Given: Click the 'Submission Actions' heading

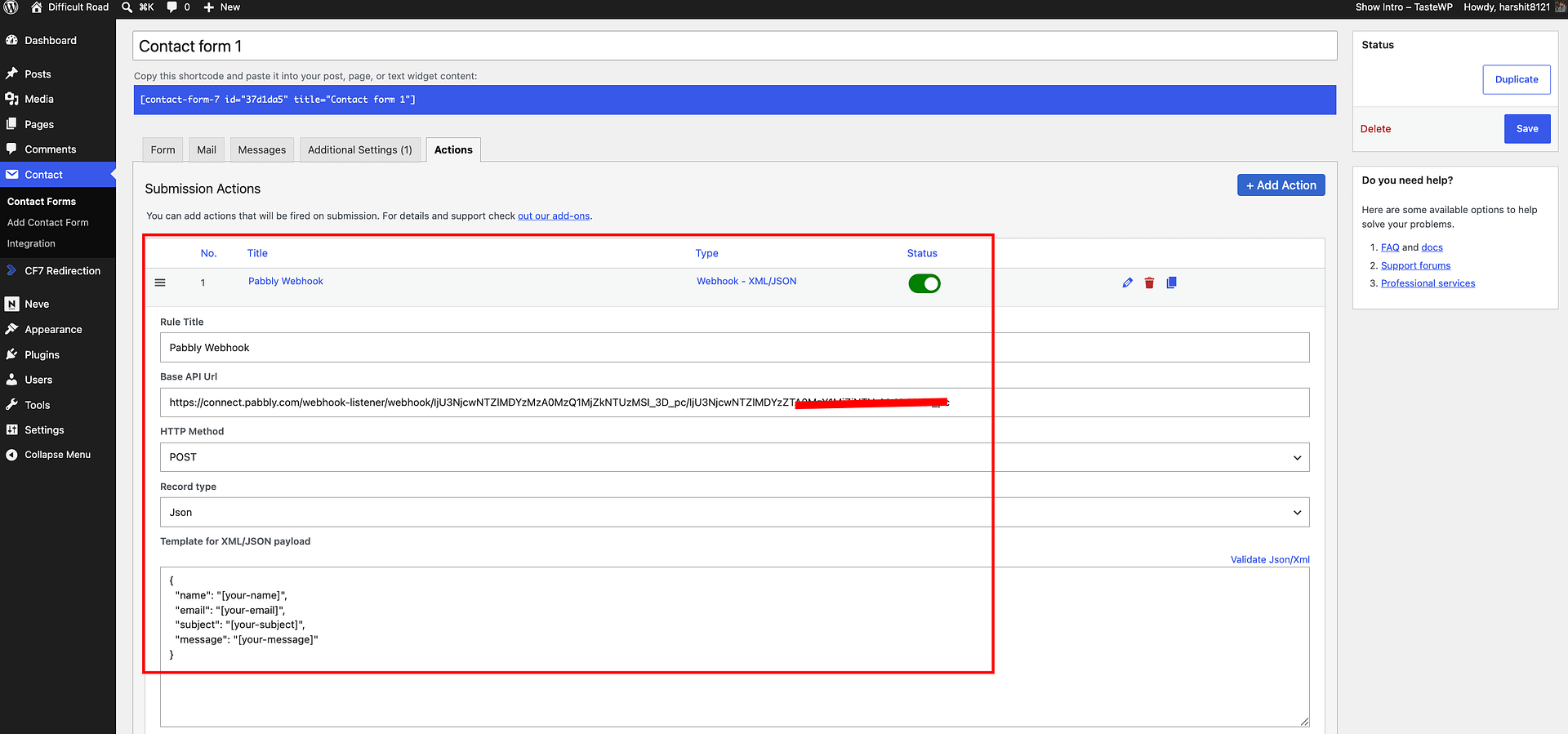Looking at the screenshot, I should [x=203, y=189].
